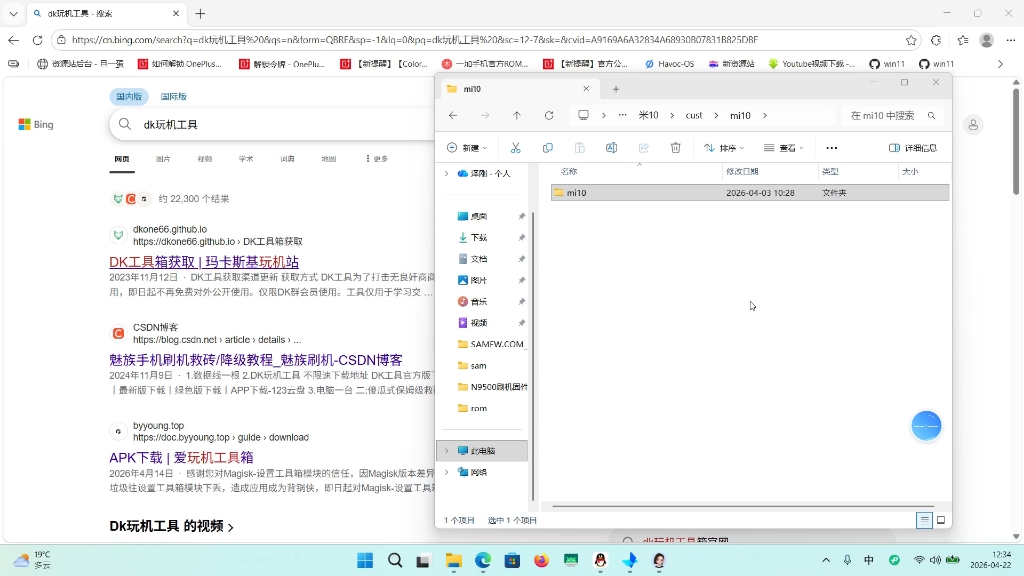Open the 新建 dropdown in Explorer
1024x576 pixels.
click(x=467, y=148)
